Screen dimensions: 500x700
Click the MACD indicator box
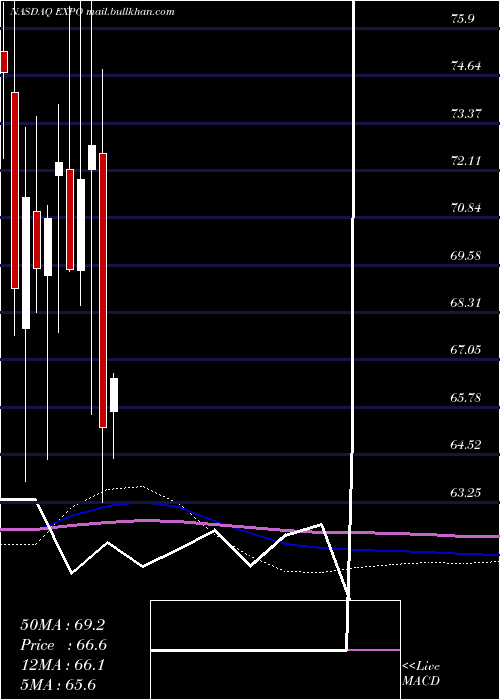pyautogui.click(x=275, y=650)
